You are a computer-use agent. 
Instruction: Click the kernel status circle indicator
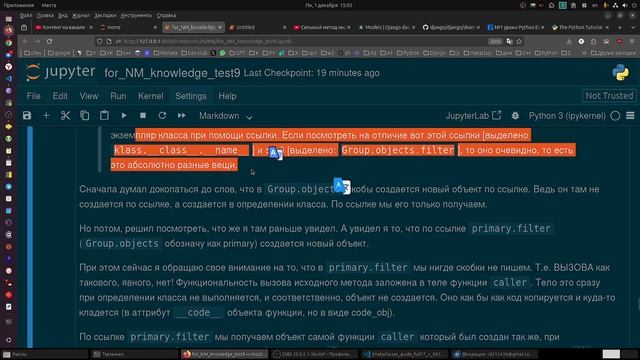pyautogui.click(x=615, y=116)
